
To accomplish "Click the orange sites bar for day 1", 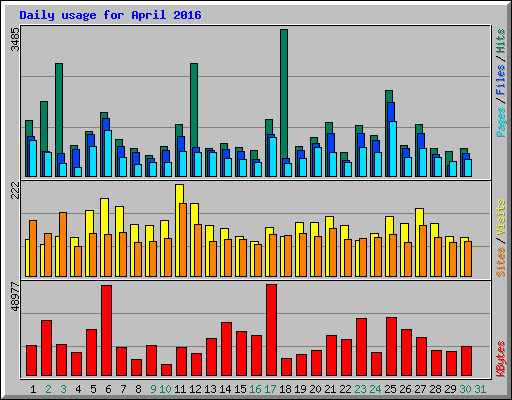I will (33, 248).
